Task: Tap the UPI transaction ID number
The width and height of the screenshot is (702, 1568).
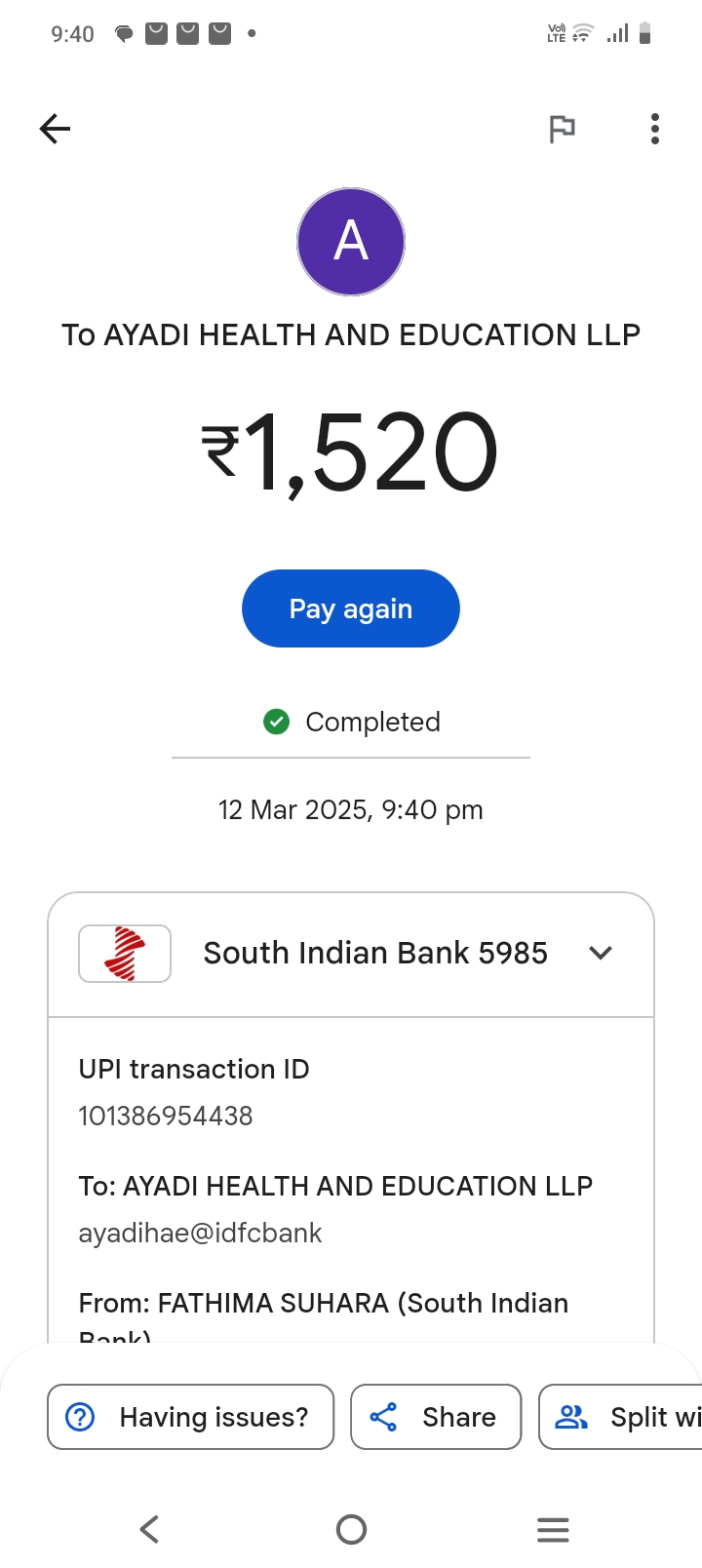Action: point(166,1116)
